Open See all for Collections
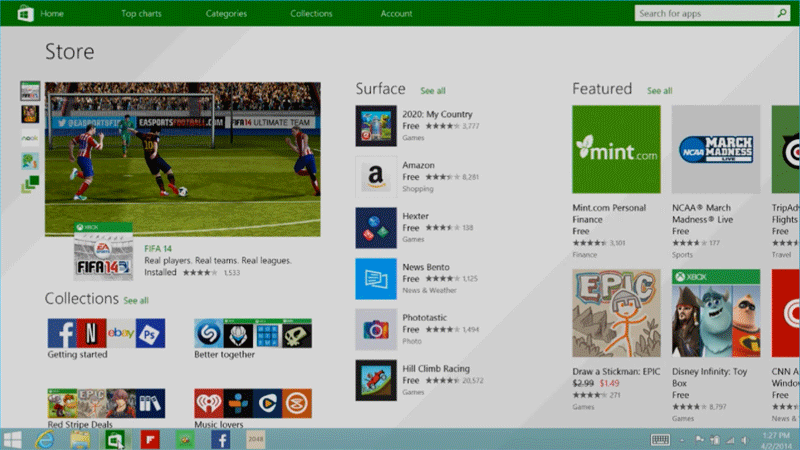Screen dimensions: 800x450 tap(136, 300)
